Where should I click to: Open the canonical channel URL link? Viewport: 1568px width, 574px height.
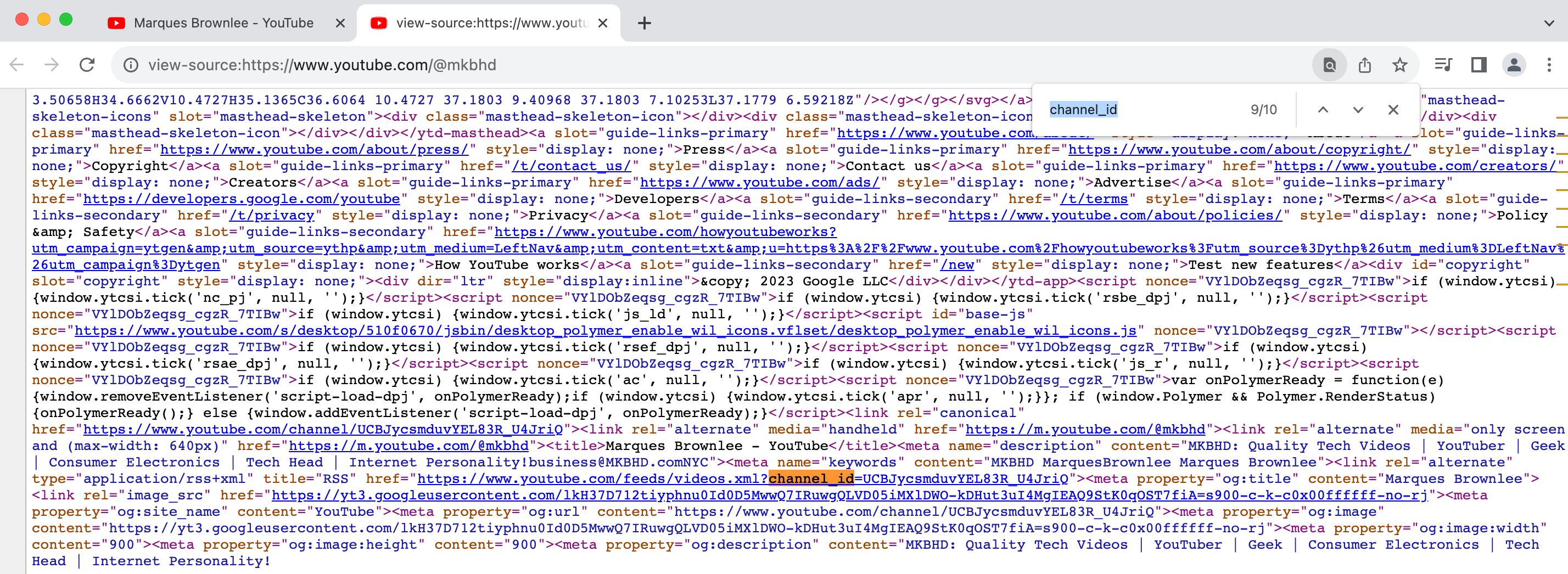323,429
